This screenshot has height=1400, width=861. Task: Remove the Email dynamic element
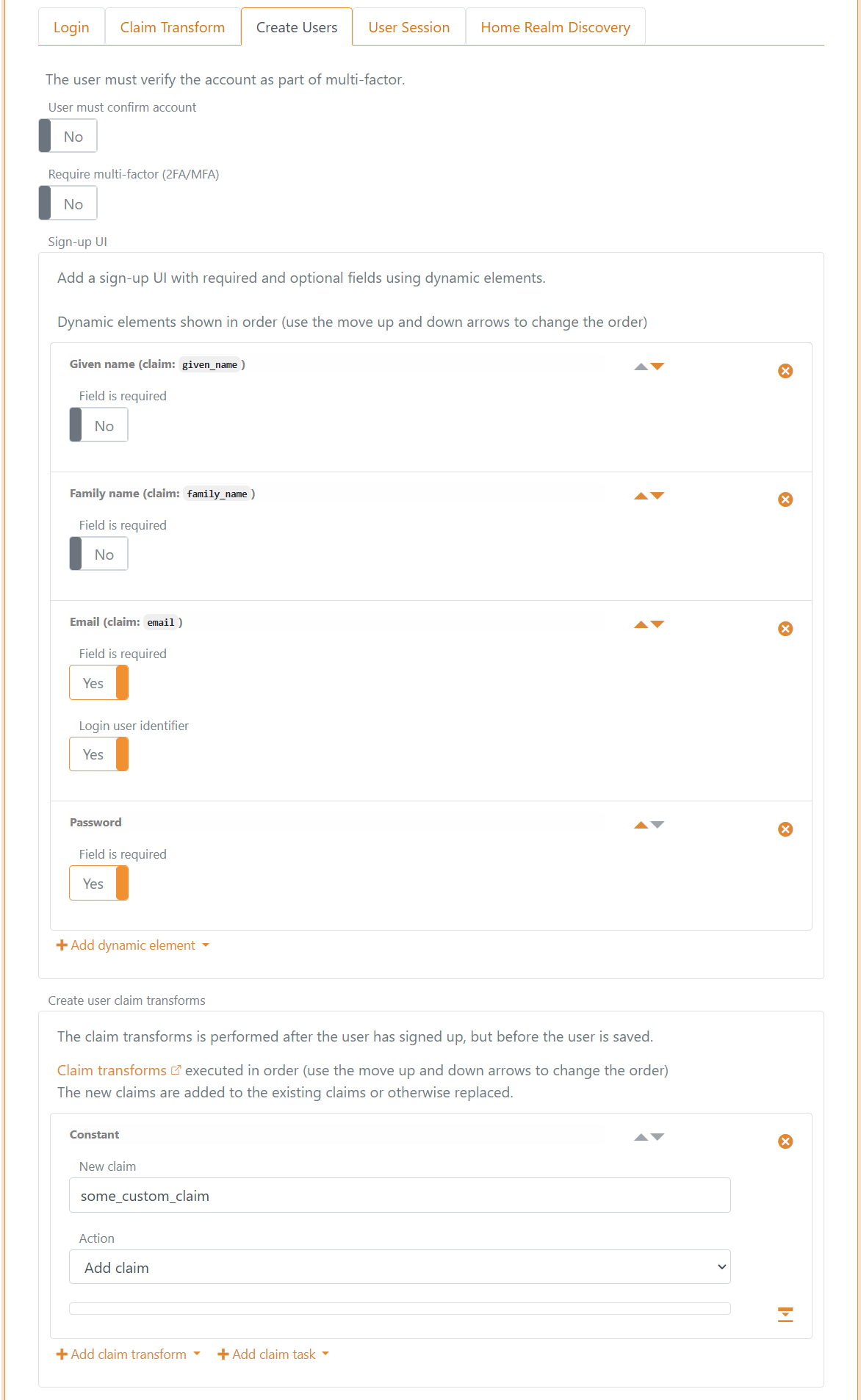pyautogui.click(x=785, y=628)
